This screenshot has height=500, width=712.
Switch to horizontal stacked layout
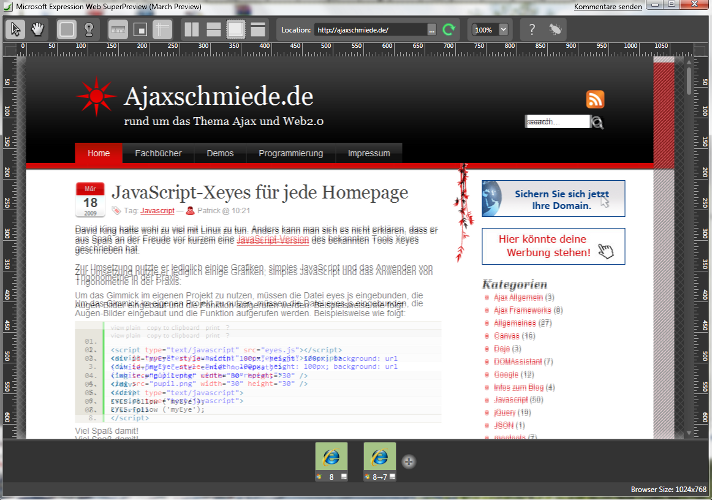pos(213,30)
